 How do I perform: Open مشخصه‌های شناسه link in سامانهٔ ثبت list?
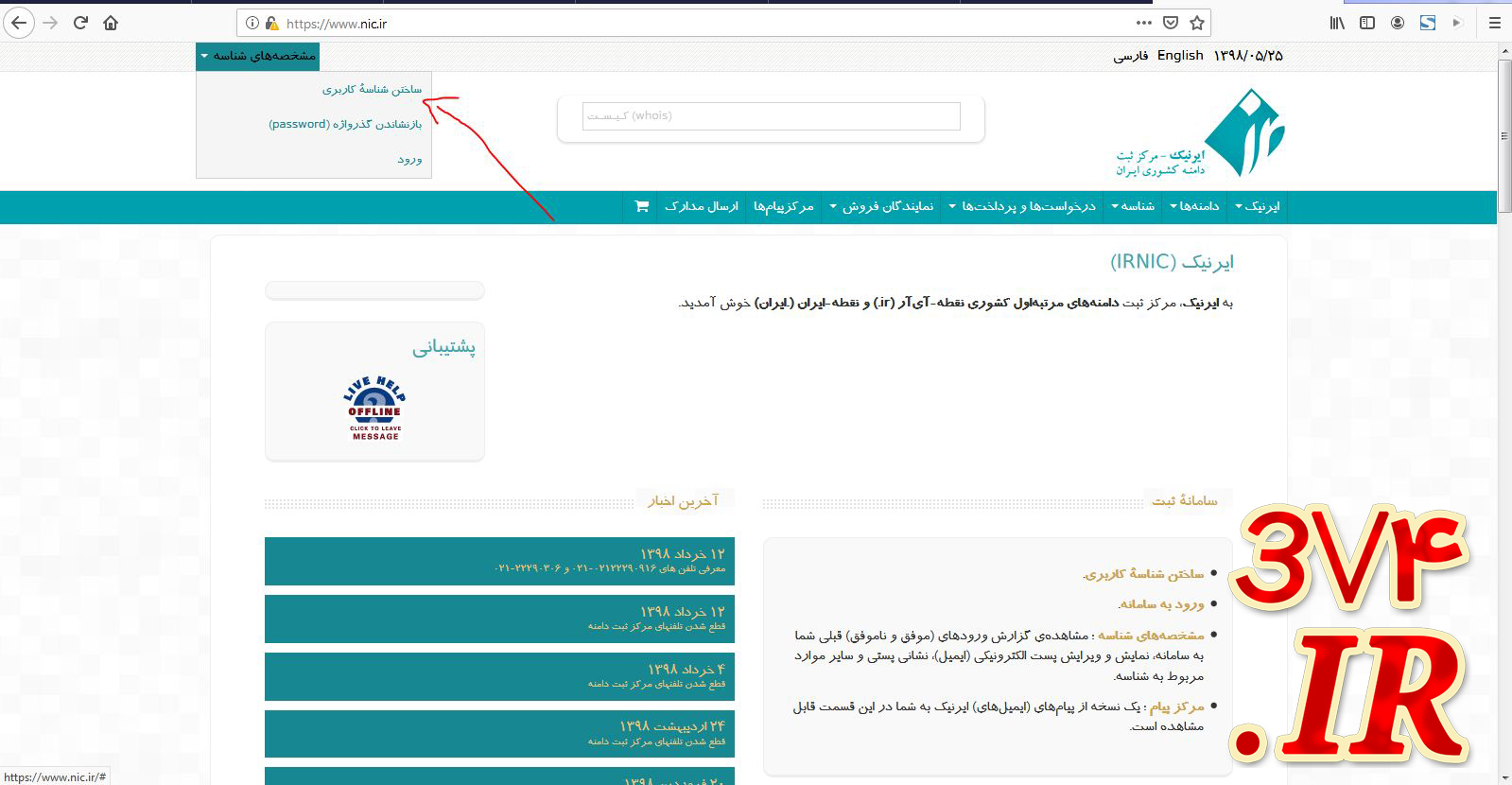[1151, 636]
